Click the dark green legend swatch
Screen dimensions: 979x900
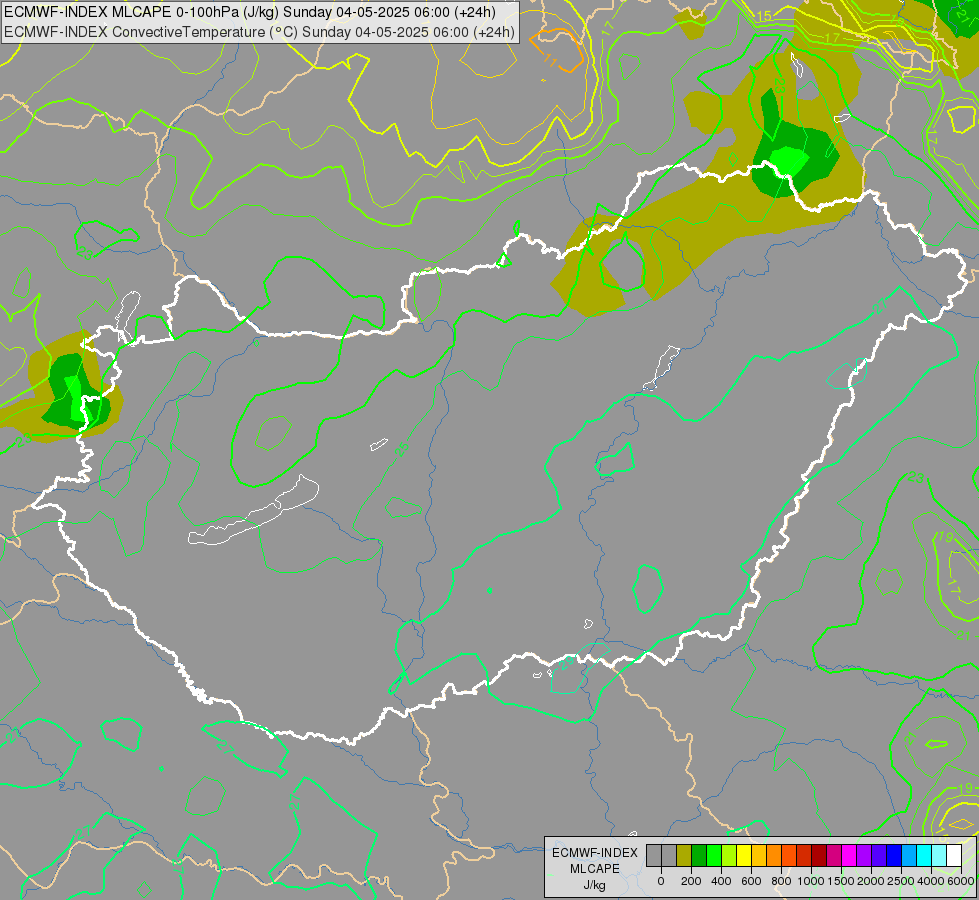[x=699, y=855]
